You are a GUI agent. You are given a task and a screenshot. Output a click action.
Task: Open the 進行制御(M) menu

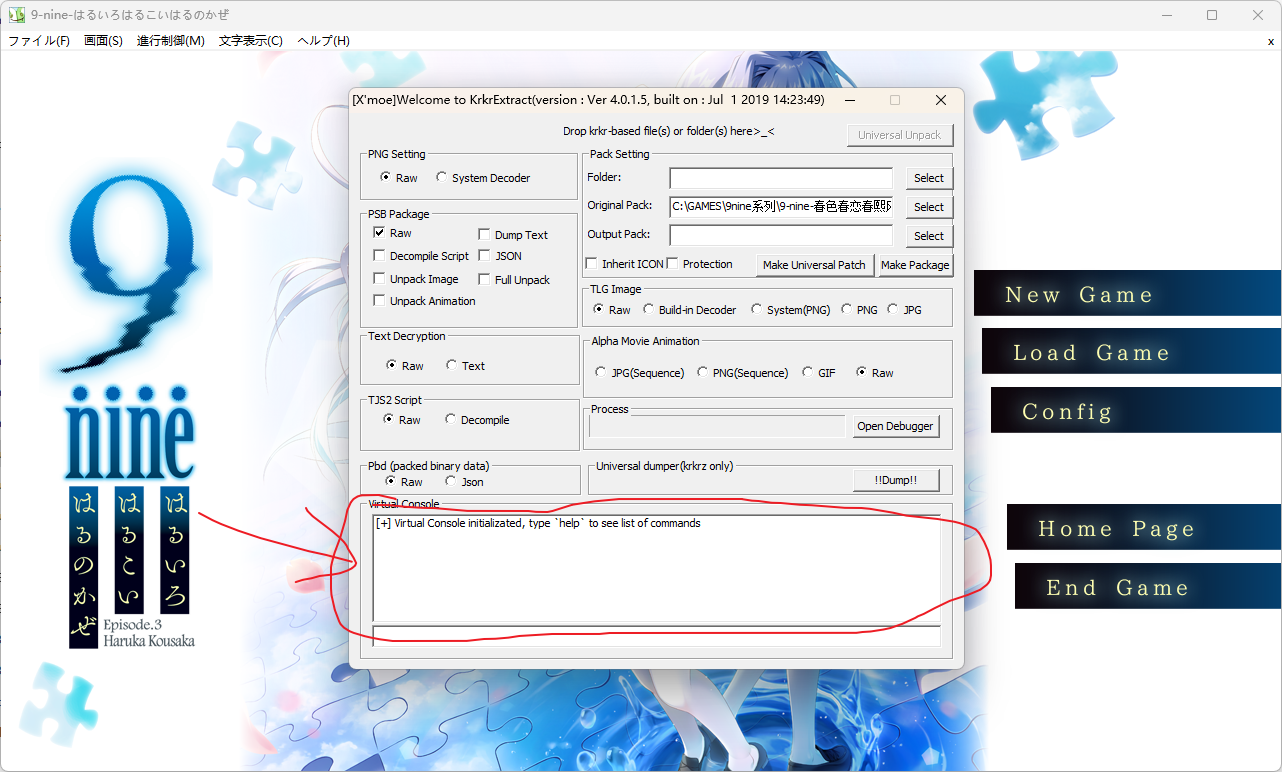[170, 41]
